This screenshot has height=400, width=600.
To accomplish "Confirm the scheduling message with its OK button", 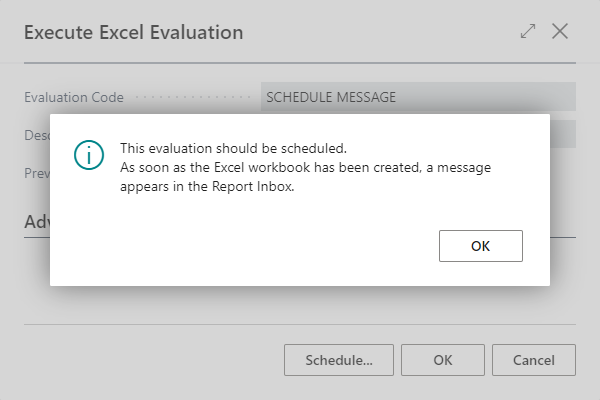I will pos(480,246).
